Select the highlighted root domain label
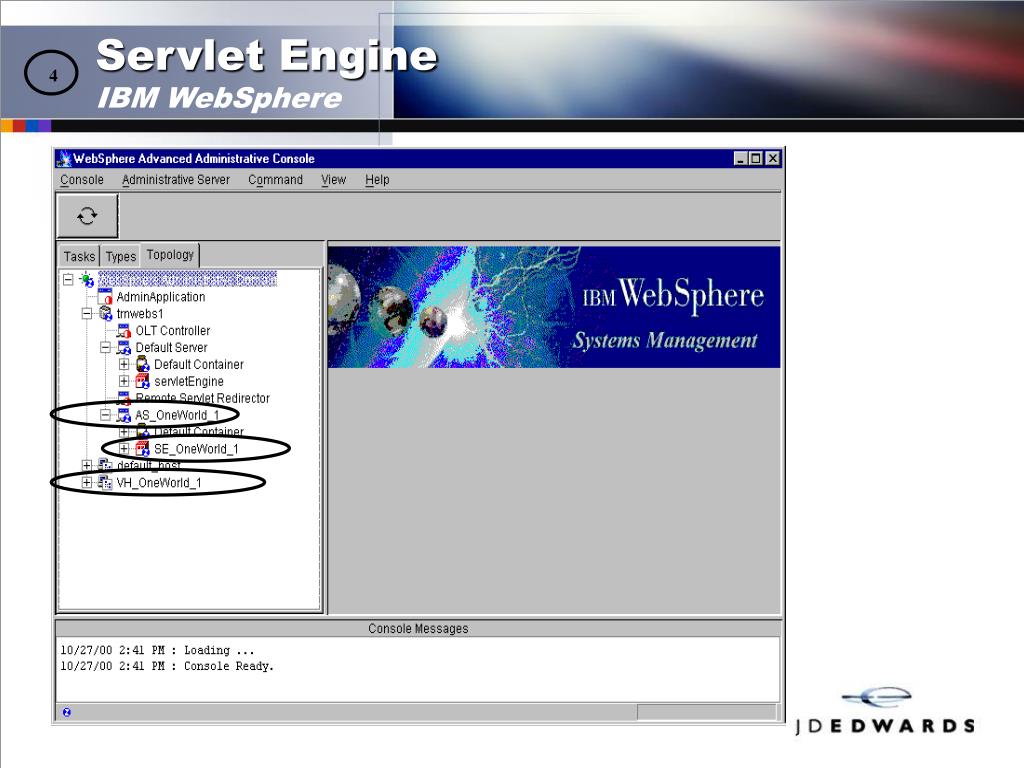The width and height of the screenshot is (1024, 768). click(187, 280)
